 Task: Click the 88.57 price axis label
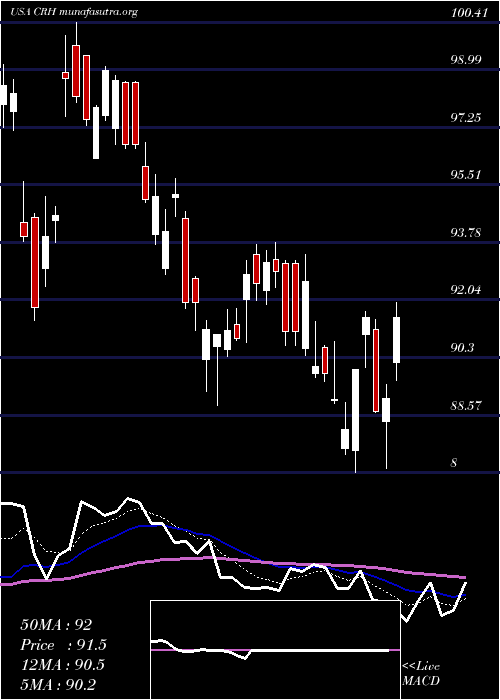[x=466, y=406]
